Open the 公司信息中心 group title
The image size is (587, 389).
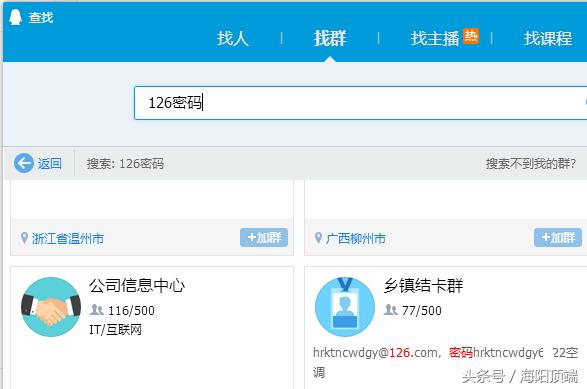[x=137, y=286]
